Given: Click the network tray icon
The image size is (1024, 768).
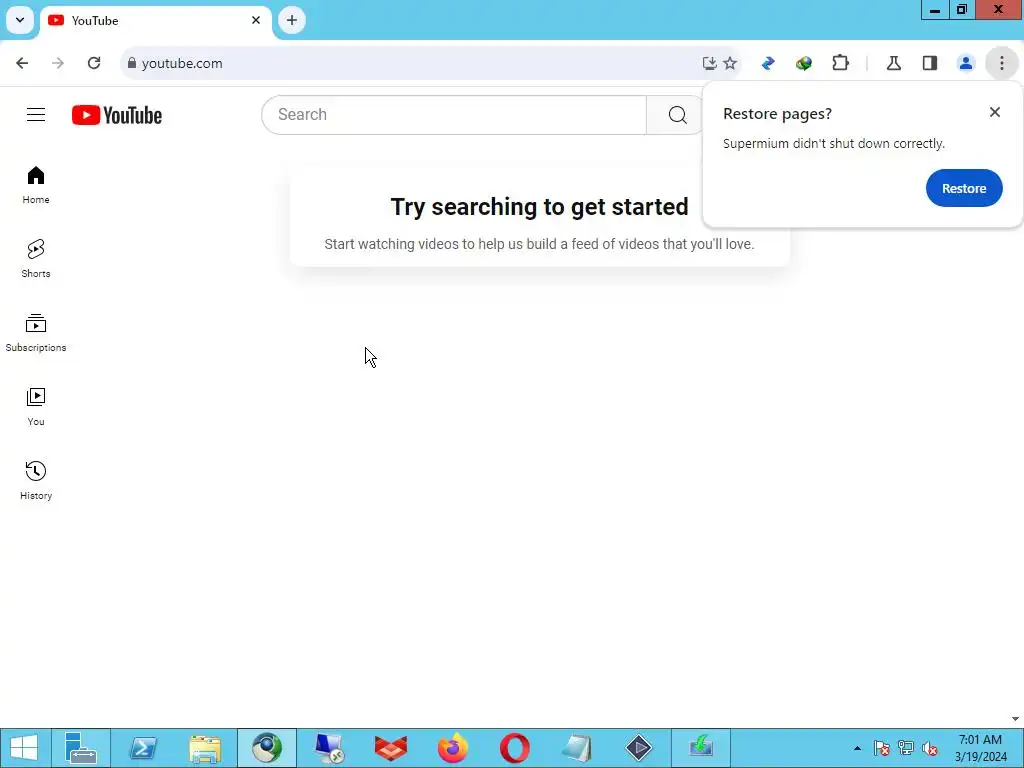Looking at the screenshot, I should (x=906, y=748).
